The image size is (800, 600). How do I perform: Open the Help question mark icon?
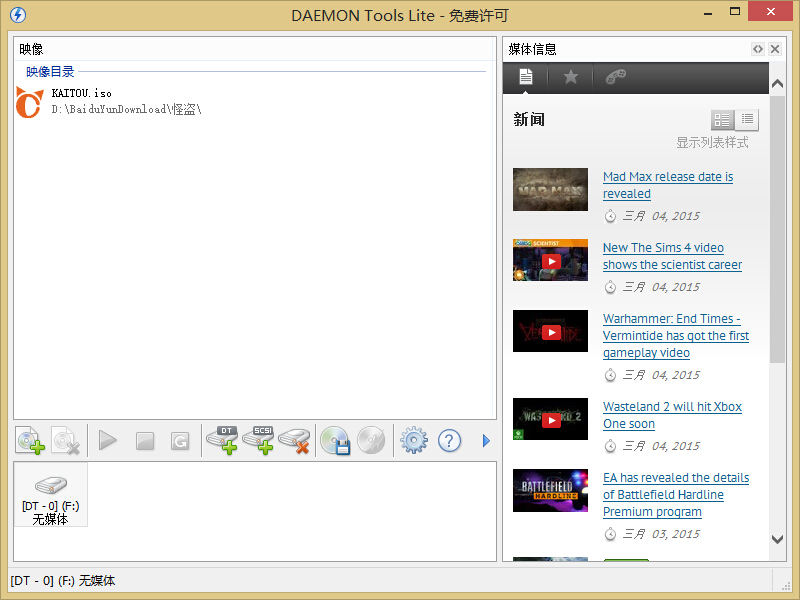point(449,441)
